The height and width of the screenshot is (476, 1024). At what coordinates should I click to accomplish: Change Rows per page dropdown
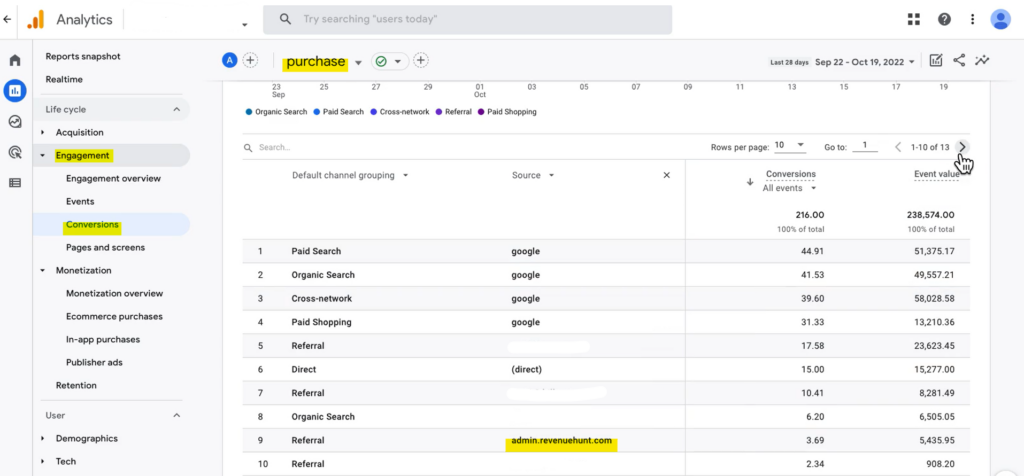point(790,146)
